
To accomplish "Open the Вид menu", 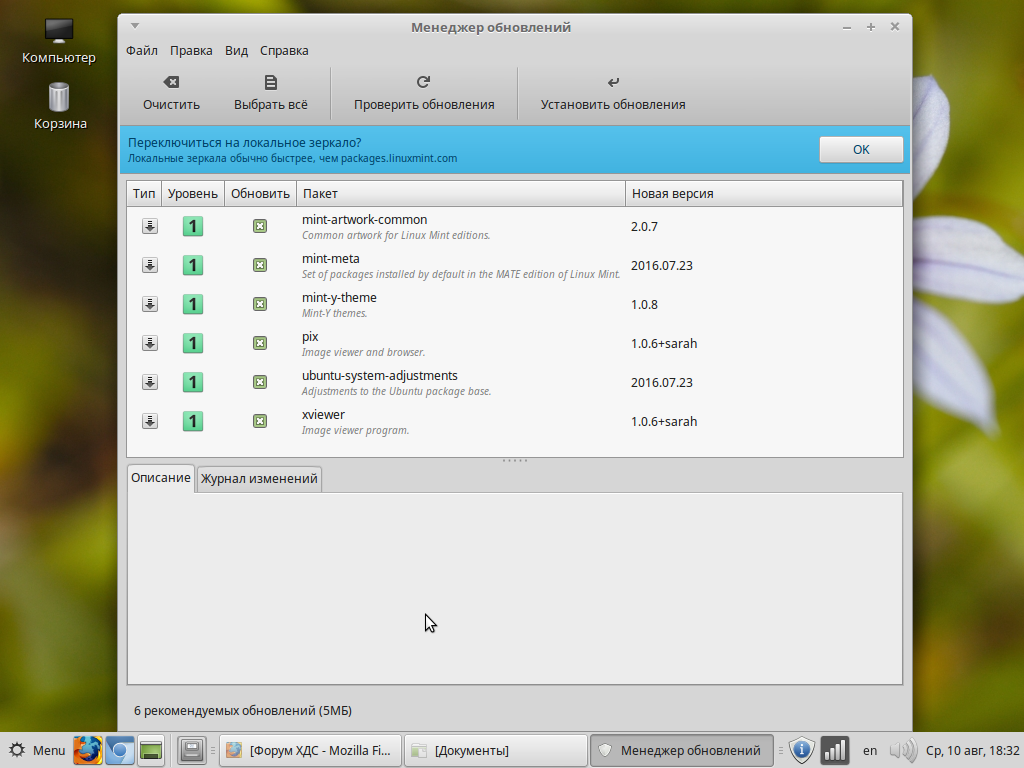I will point(236,51).
